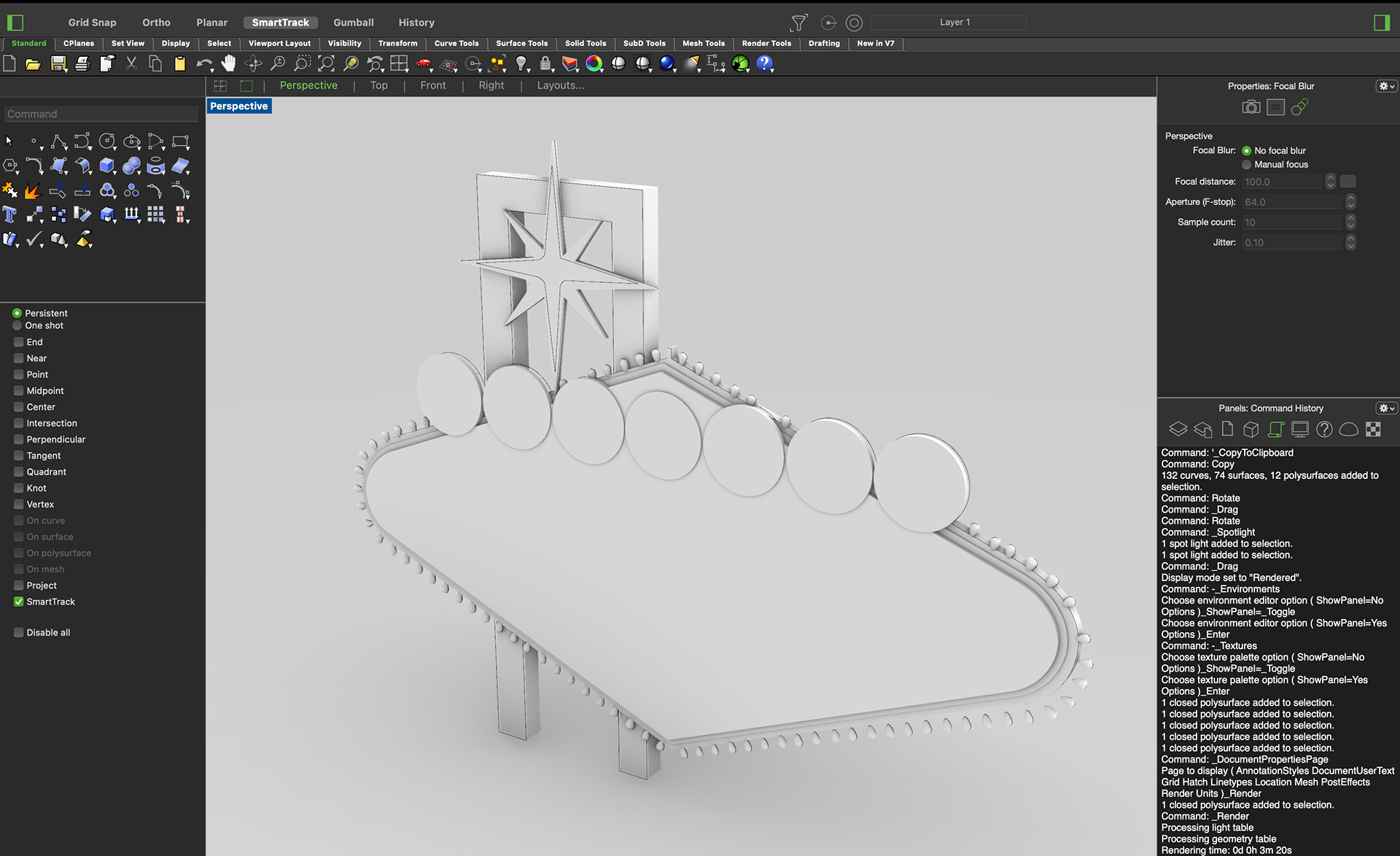Toggle the SmartTrack top bar button

click(281, 23)
